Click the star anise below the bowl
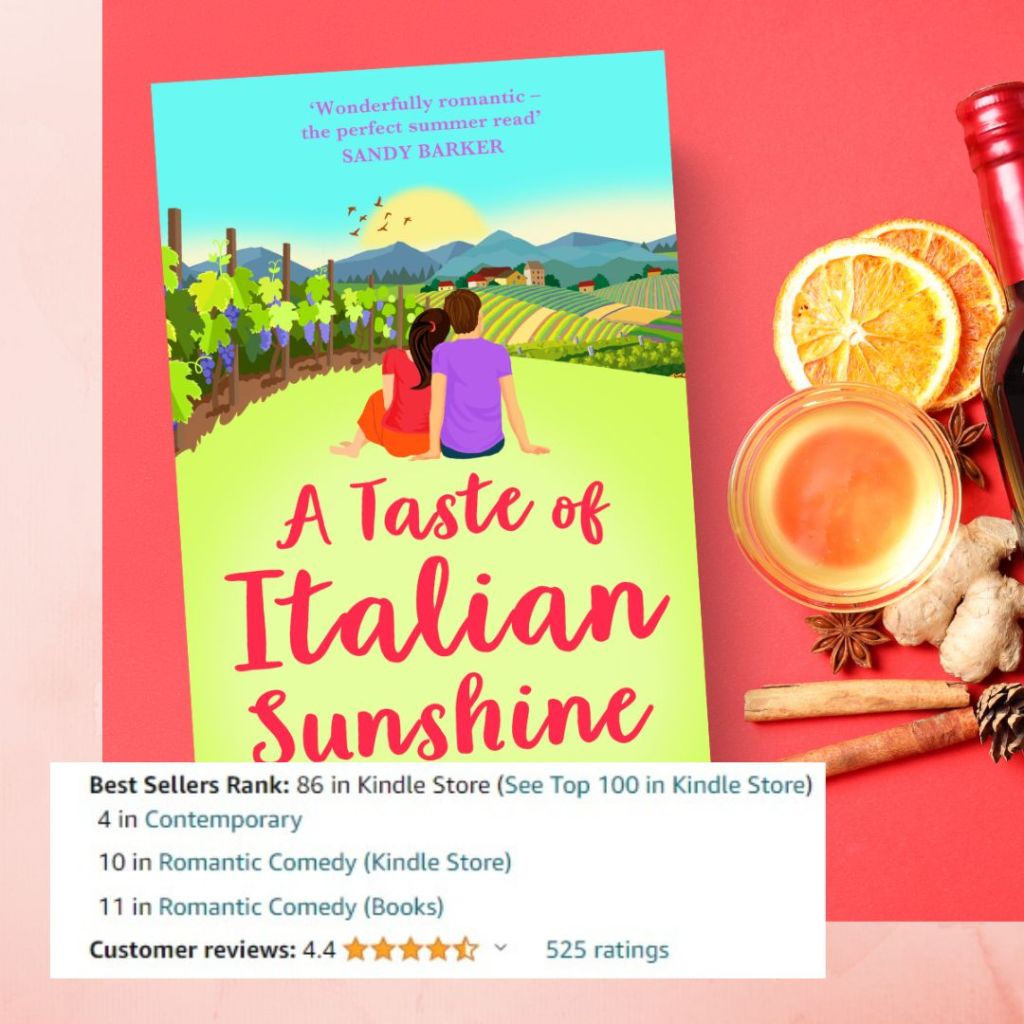This screenshot has height=1024, width=1024. pos(846,640)
